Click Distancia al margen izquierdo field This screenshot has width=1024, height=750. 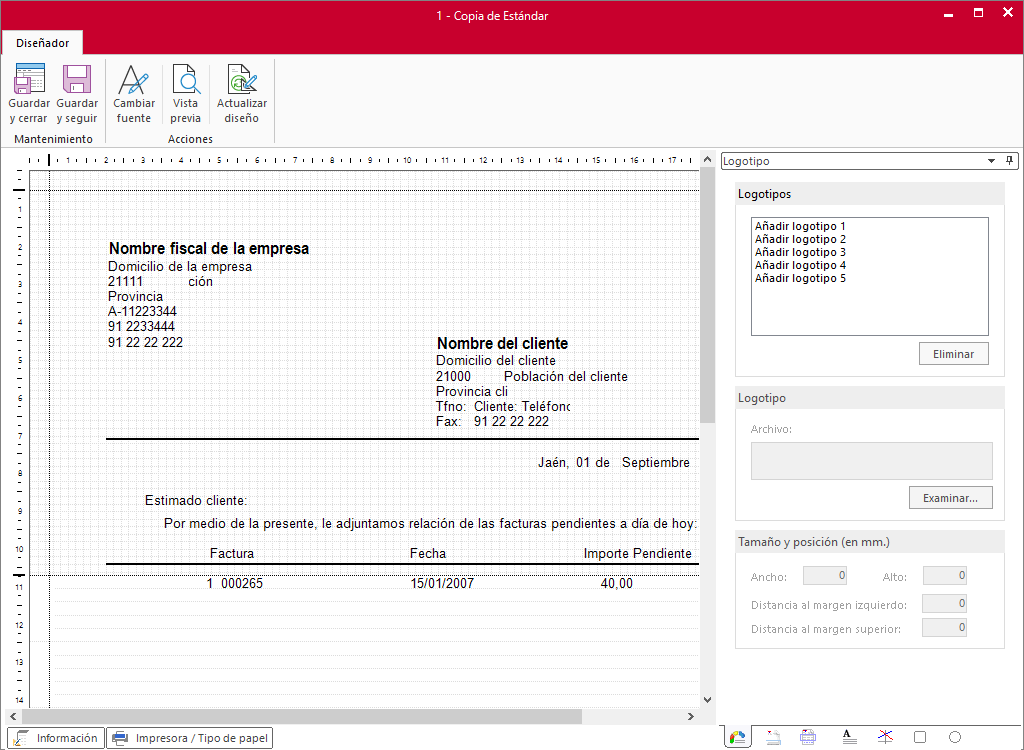point(944,604)
